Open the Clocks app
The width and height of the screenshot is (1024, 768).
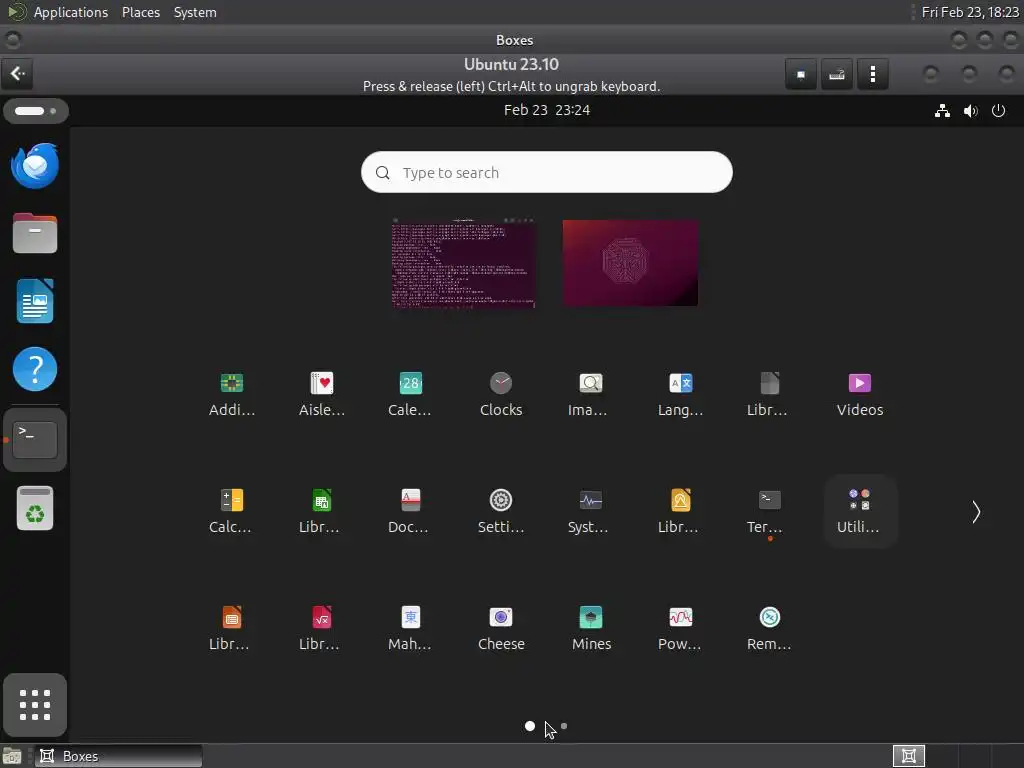(501, 394)
